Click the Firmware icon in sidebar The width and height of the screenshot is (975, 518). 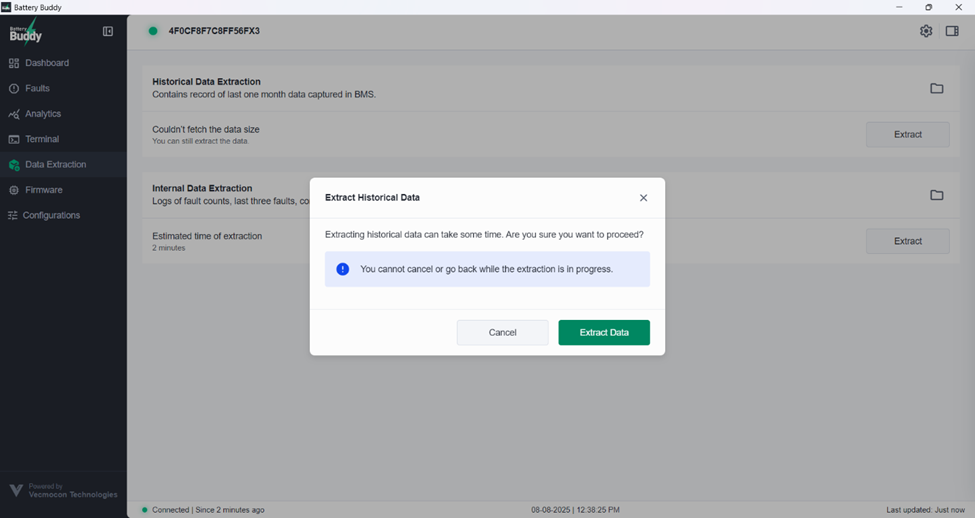pyautogui.click(x=14, y=190)
